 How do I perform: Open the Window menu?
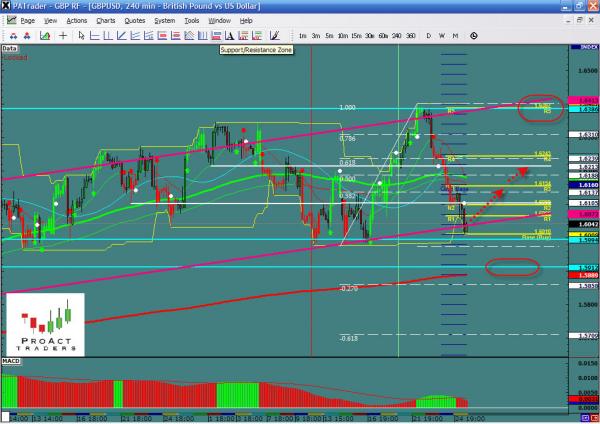219,21
